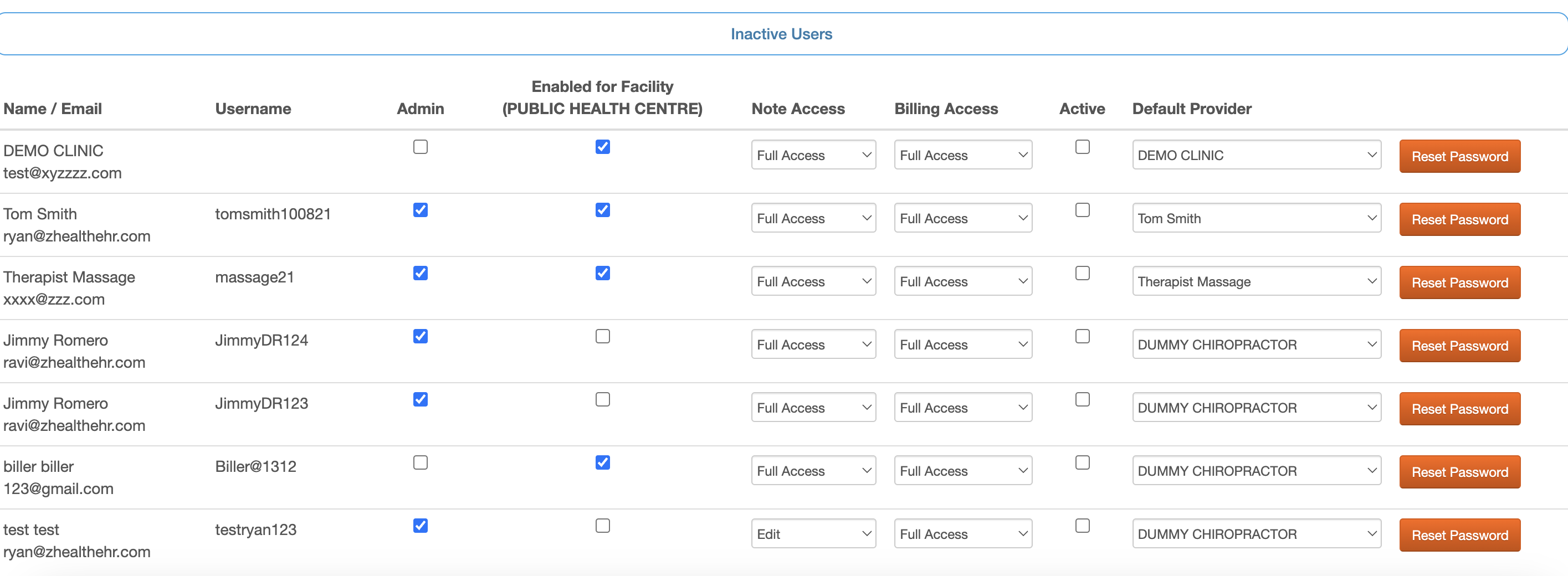
Task: Open Billing Access dropdown for JimmyDR124
Action: 963,345
